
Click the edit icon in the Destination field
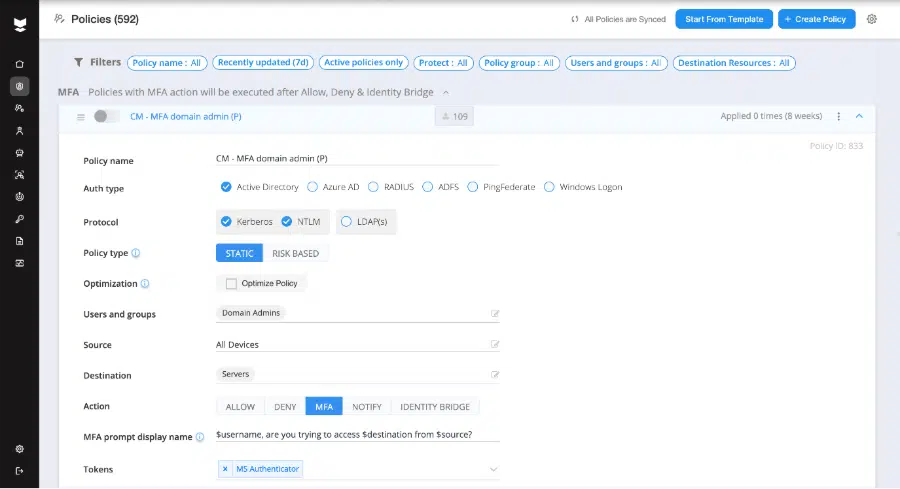494,375
